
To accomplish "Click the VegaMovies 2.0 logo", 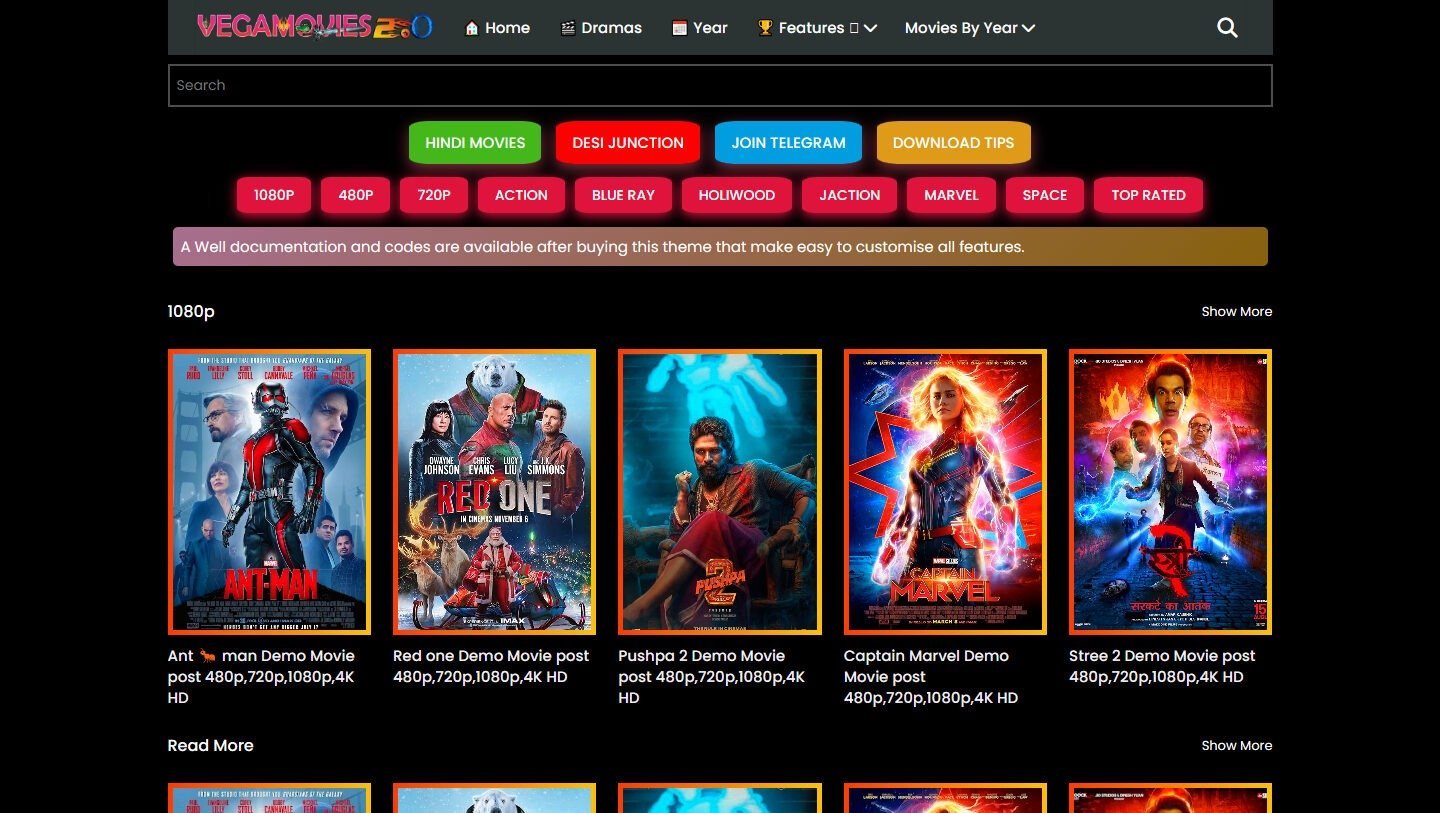I will (x=315, y=27).
